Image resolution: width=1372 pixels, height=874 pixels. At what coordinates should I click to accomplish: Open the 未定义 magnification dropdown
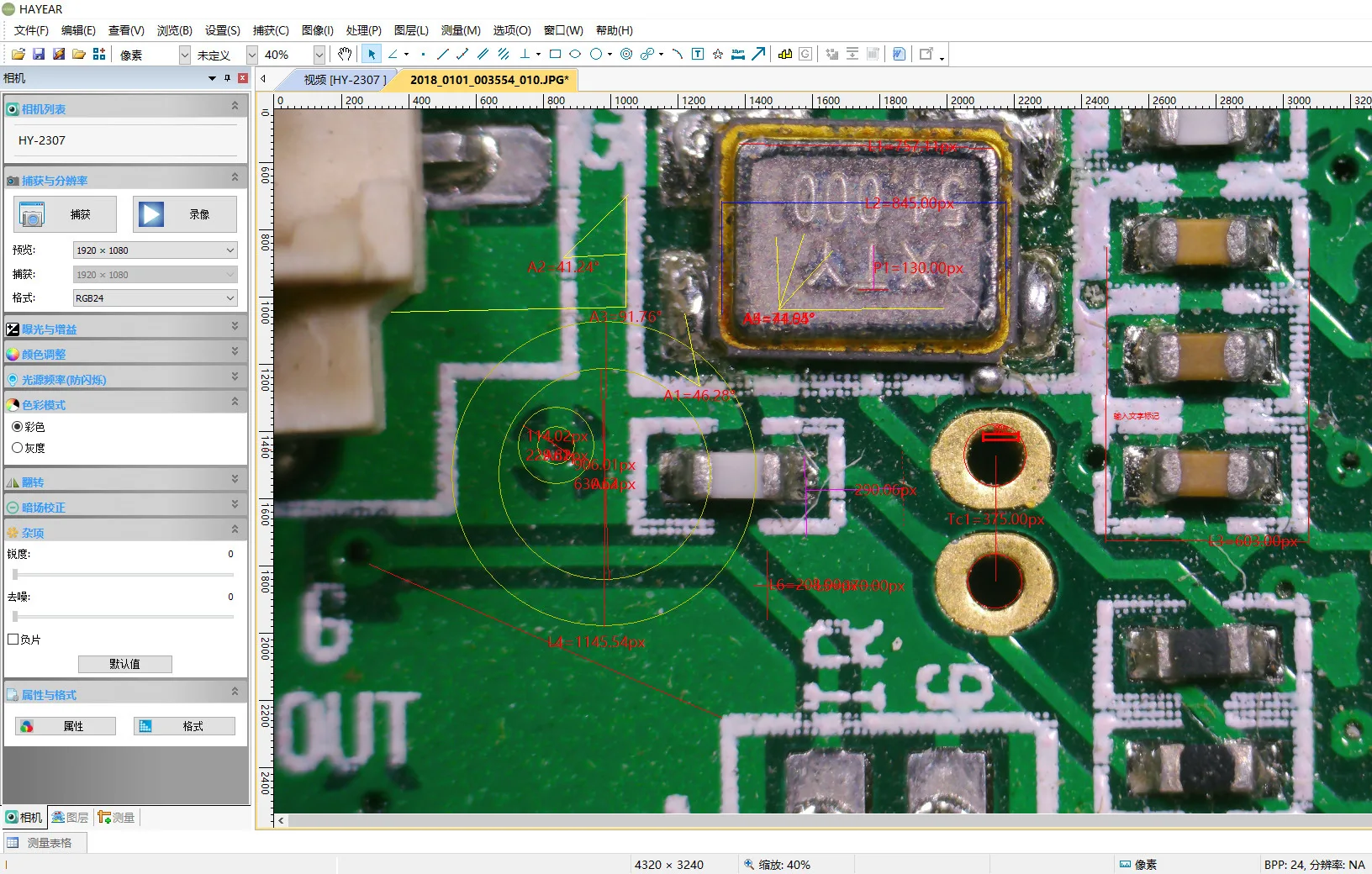tap(251, 55)
